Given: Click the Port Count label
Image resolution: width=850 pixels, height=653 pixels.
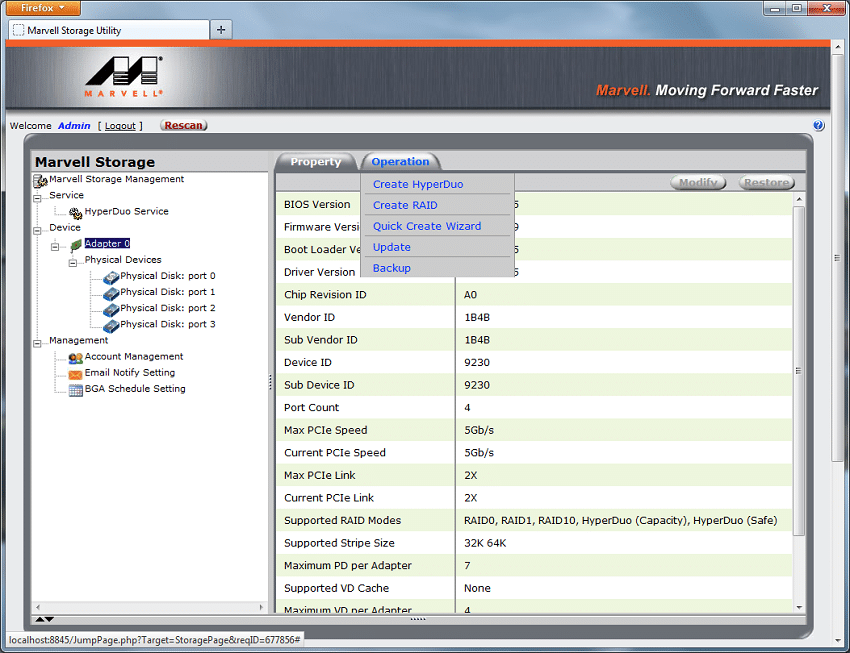Looking at the screenshot, I should tap(311, 408).
